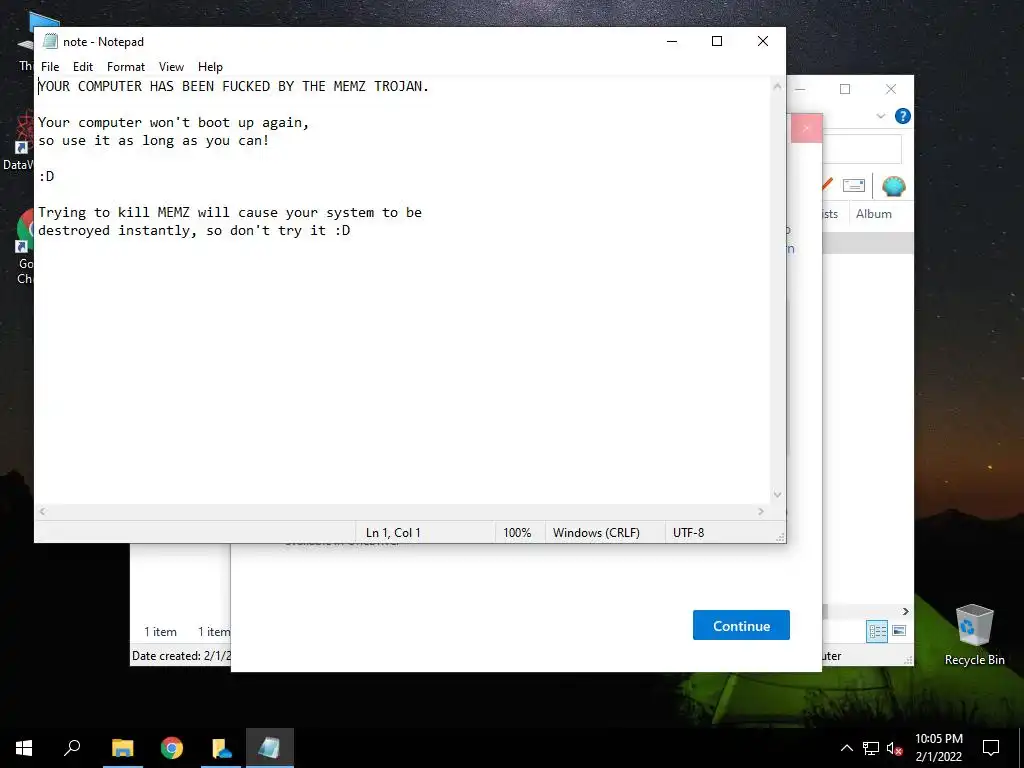Click the search box in Explorer window
Viewport: 1024px width, 768px height.
pyautogui.click(x=861, y=149)
